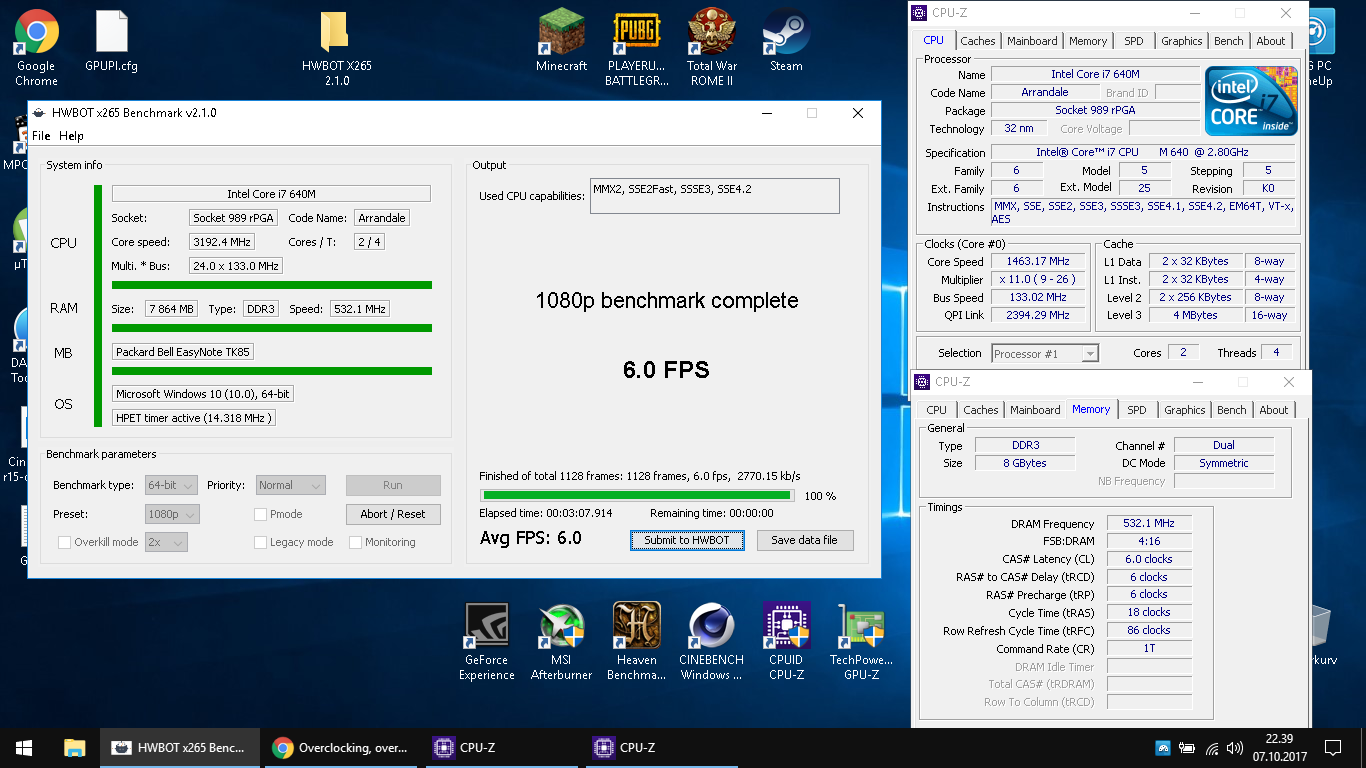Enable the Monitoring checkbox
This screenshot has height=768, width=1366.
[x=355, y=542]
